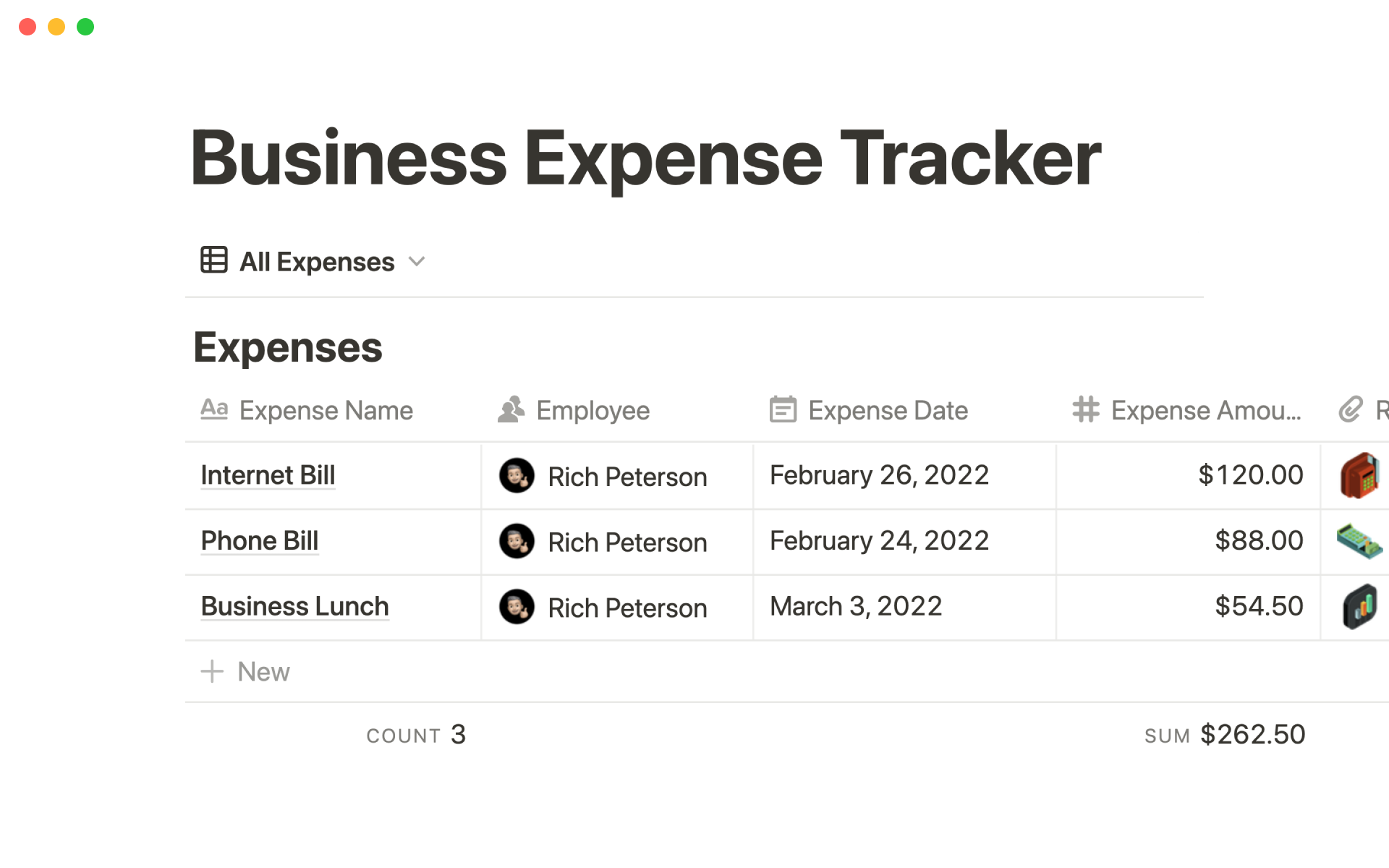
Task: Click the table view icon beside All Expenses
Action: (x=213, y=261)
